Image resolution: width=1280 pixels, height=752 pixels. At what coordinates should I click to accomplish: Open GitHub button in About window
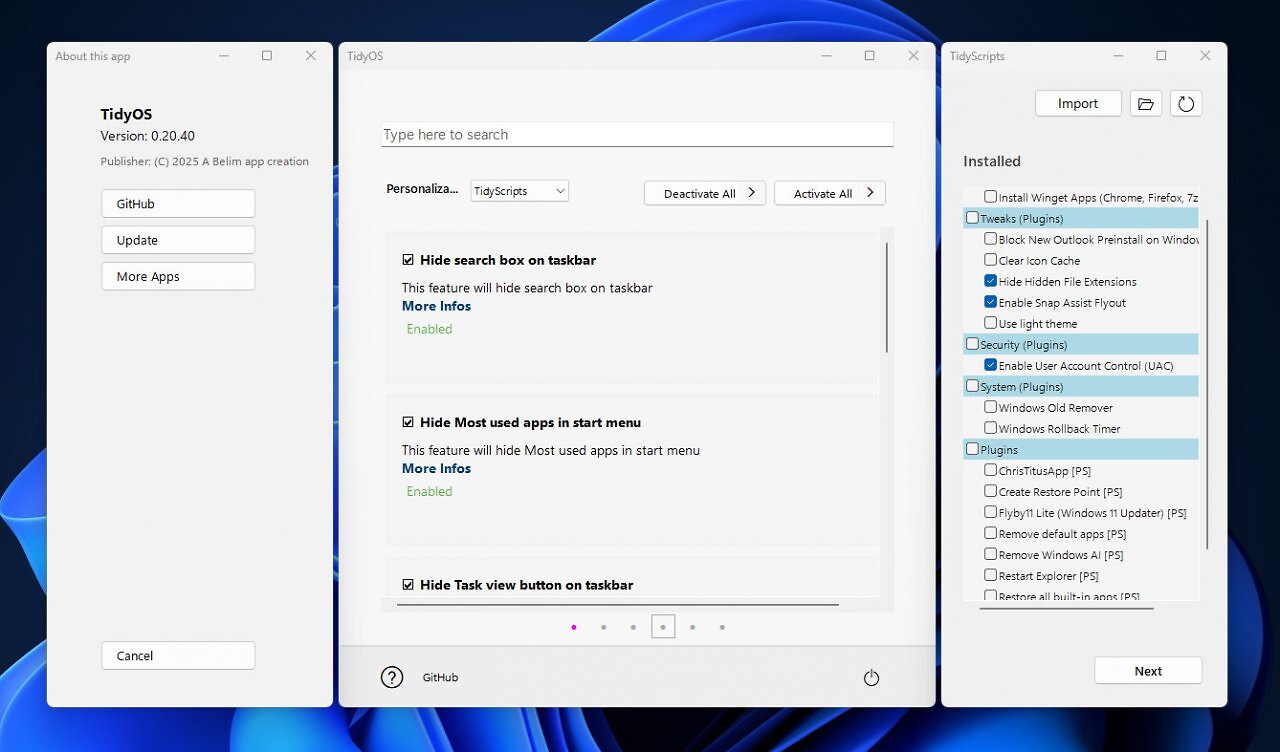coord(178,204)
